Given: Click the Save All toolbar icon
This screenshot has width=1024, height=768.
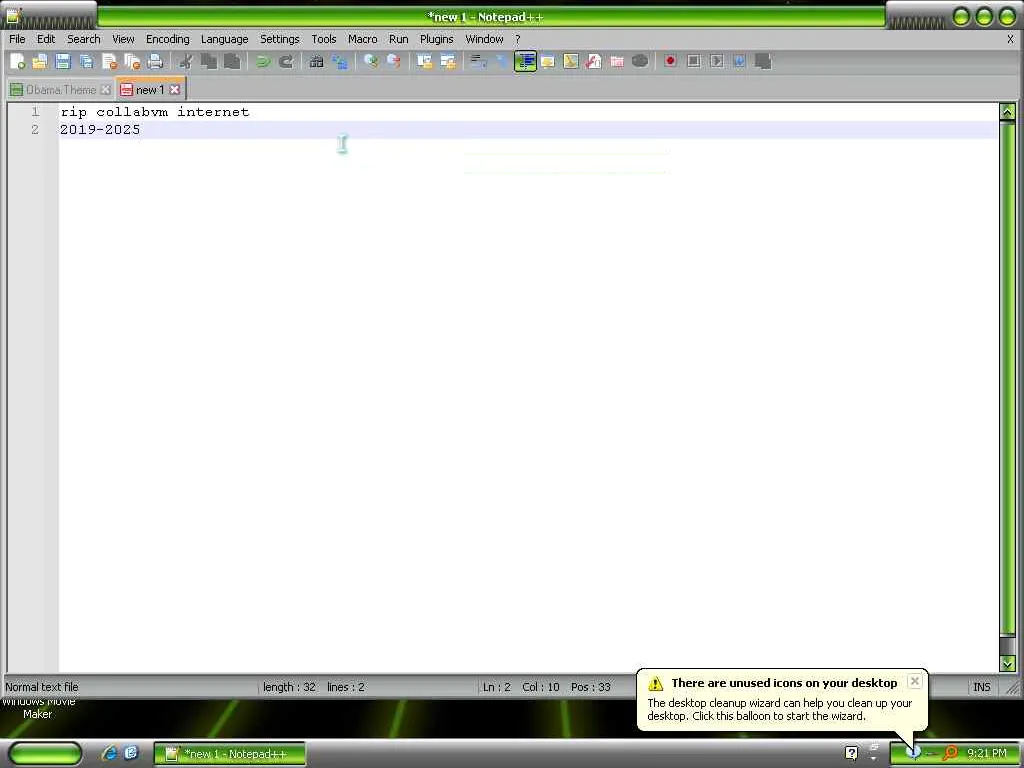Looking at the screenshot, I should coord(86,61).
